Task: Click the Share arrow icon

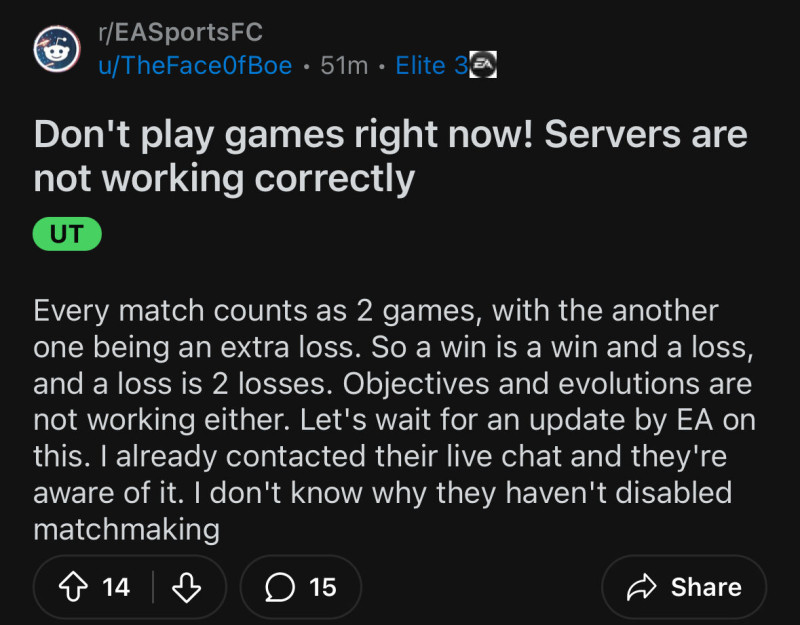Action: pos(640,587)
